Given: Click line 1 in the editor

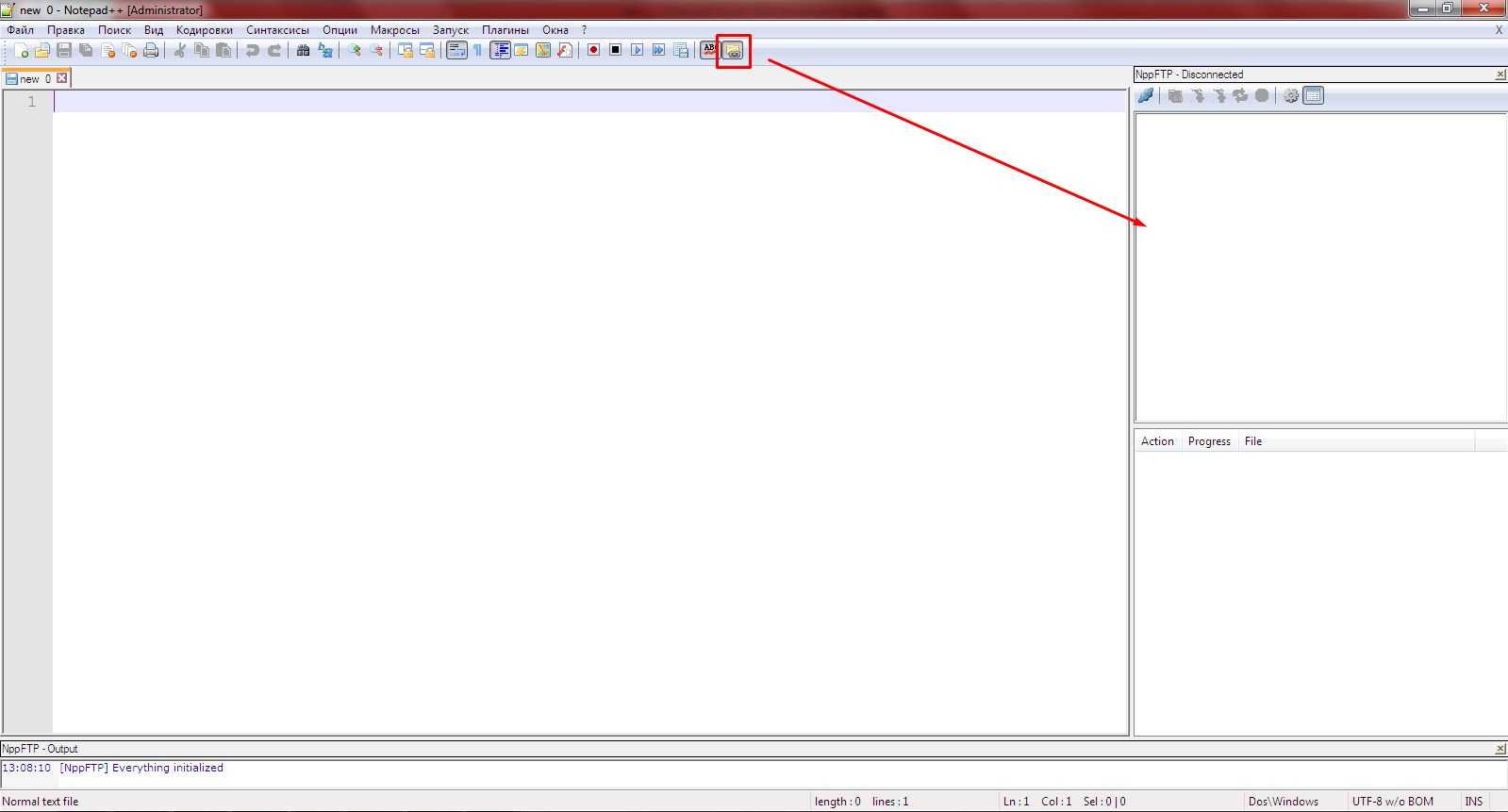Looking at the screenshot, I should pyautogui.click(x=590, y=101).
